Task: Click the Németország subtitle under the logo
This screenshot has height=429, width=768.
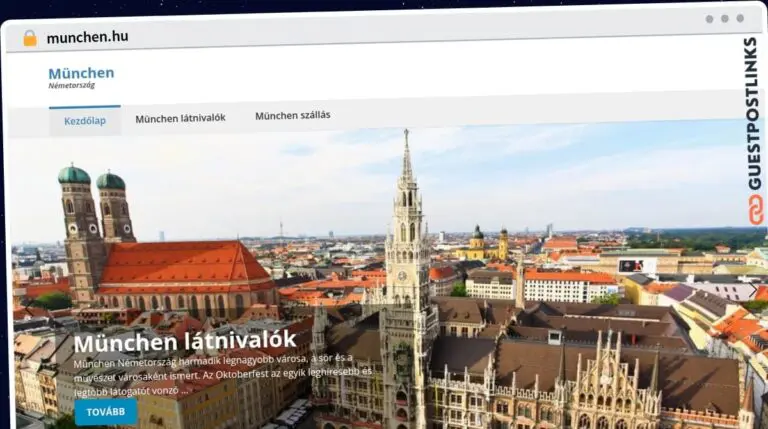Action: pos(72,85)
